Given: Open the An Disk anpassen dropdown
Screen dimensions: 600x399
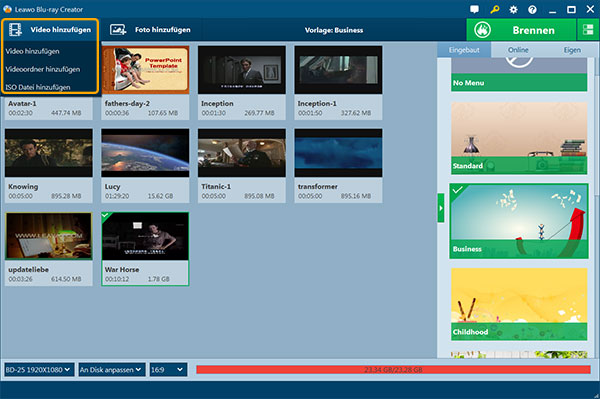Looking at the screenshot, I should (x=112, y=370).
